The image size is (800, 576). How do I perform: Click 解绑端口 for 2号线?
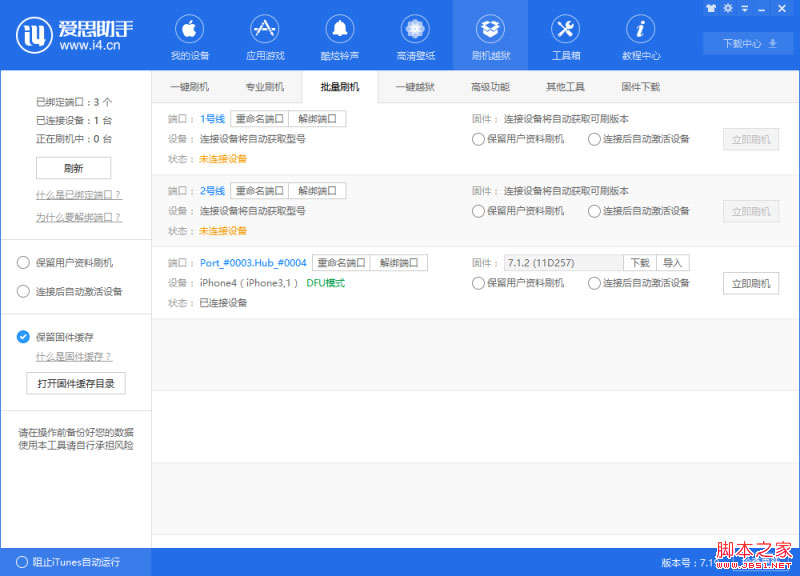click(x=317, y=191)
